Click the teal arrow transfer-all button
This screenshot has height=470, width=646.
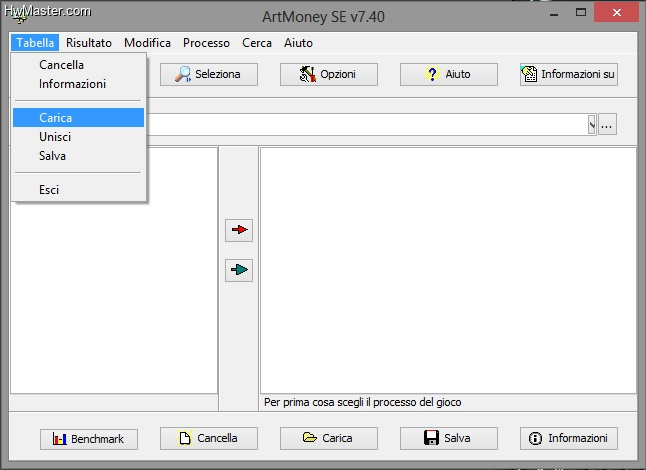point(239,270)
